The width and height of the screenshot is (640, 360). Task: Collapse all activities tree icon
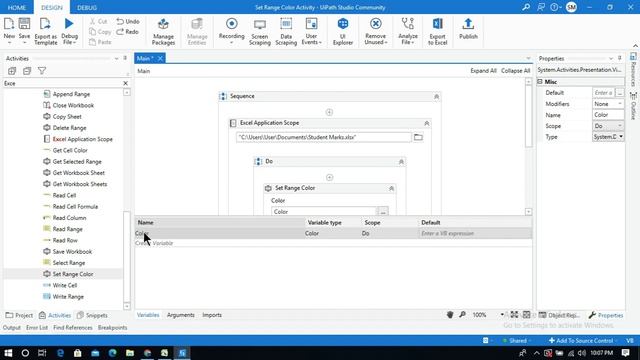[x=27, y=71]
